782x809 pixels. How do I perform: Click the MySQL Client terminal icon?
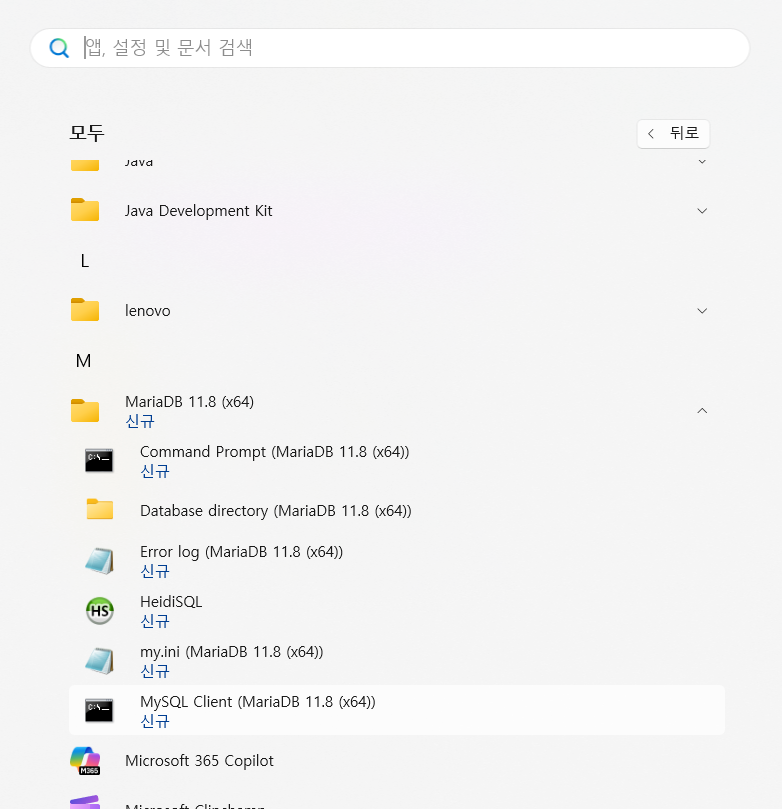pyautogui.click(x=100, y=710)
